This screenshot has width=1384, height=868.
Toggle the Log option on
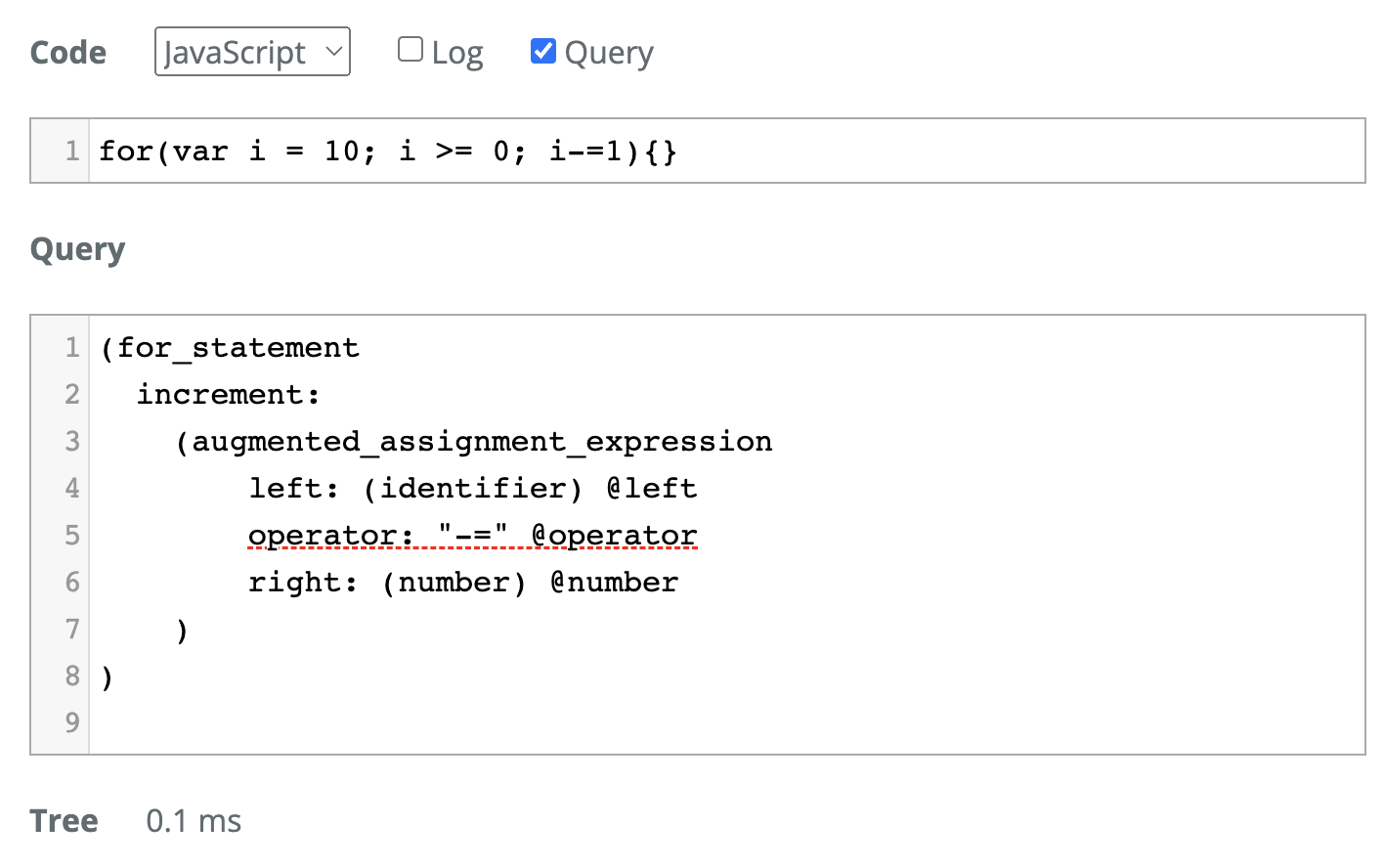coord(410,47)
